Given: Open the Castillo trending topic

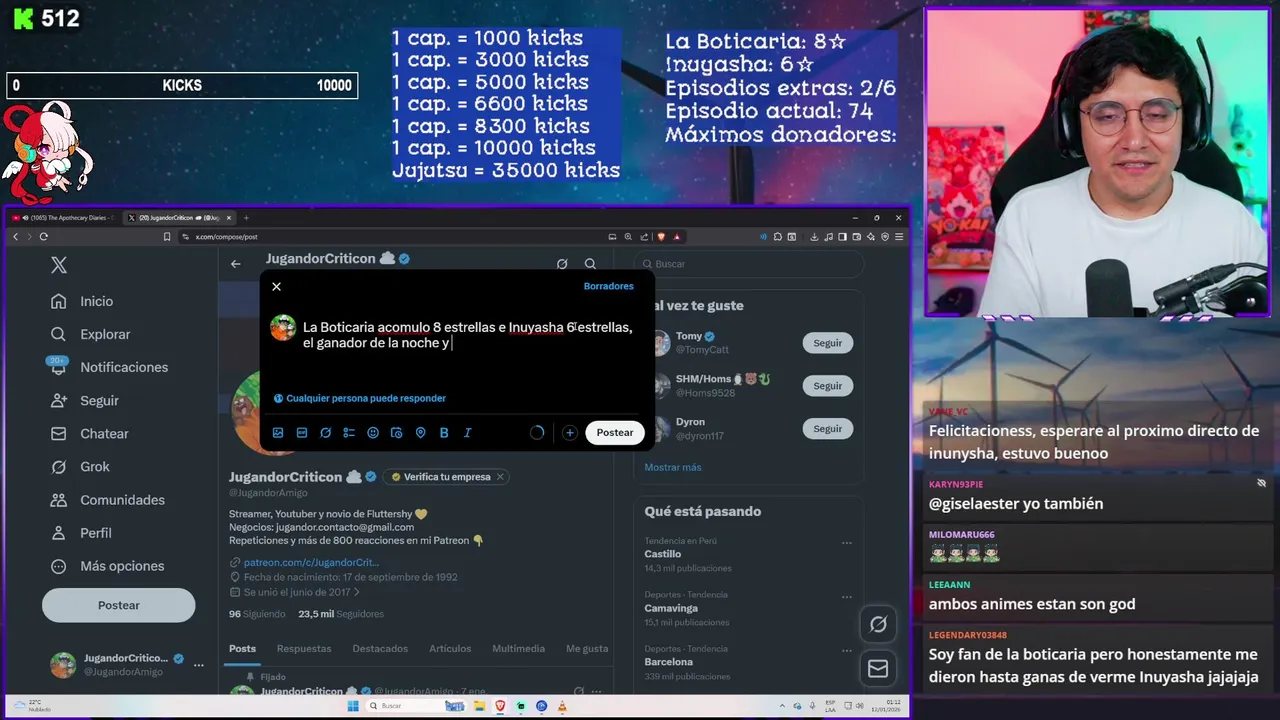Looking at the screenshot, I should click(x=663, y=554).
